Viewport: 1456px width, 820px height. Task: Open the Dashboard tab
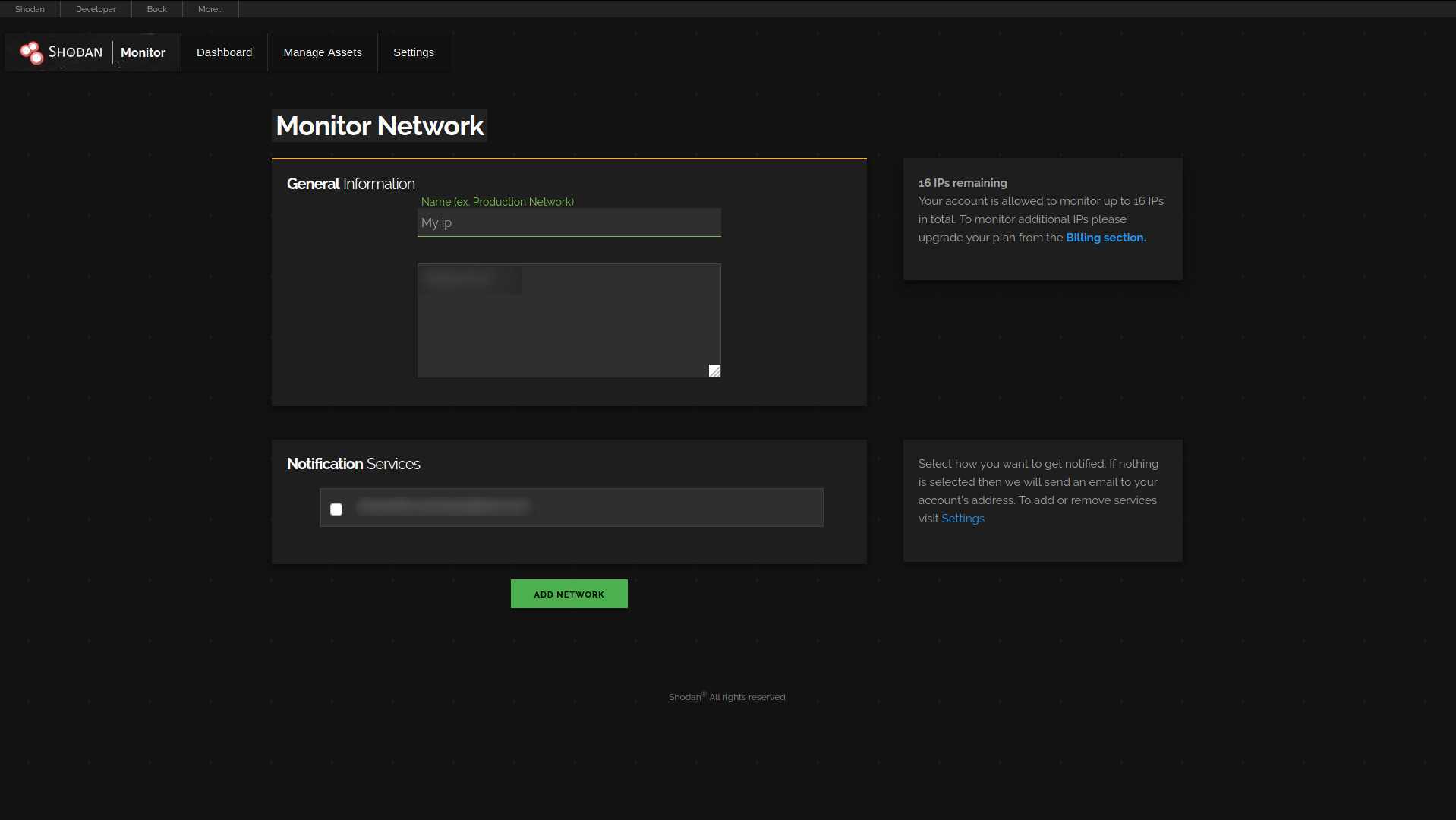point(224,52)
